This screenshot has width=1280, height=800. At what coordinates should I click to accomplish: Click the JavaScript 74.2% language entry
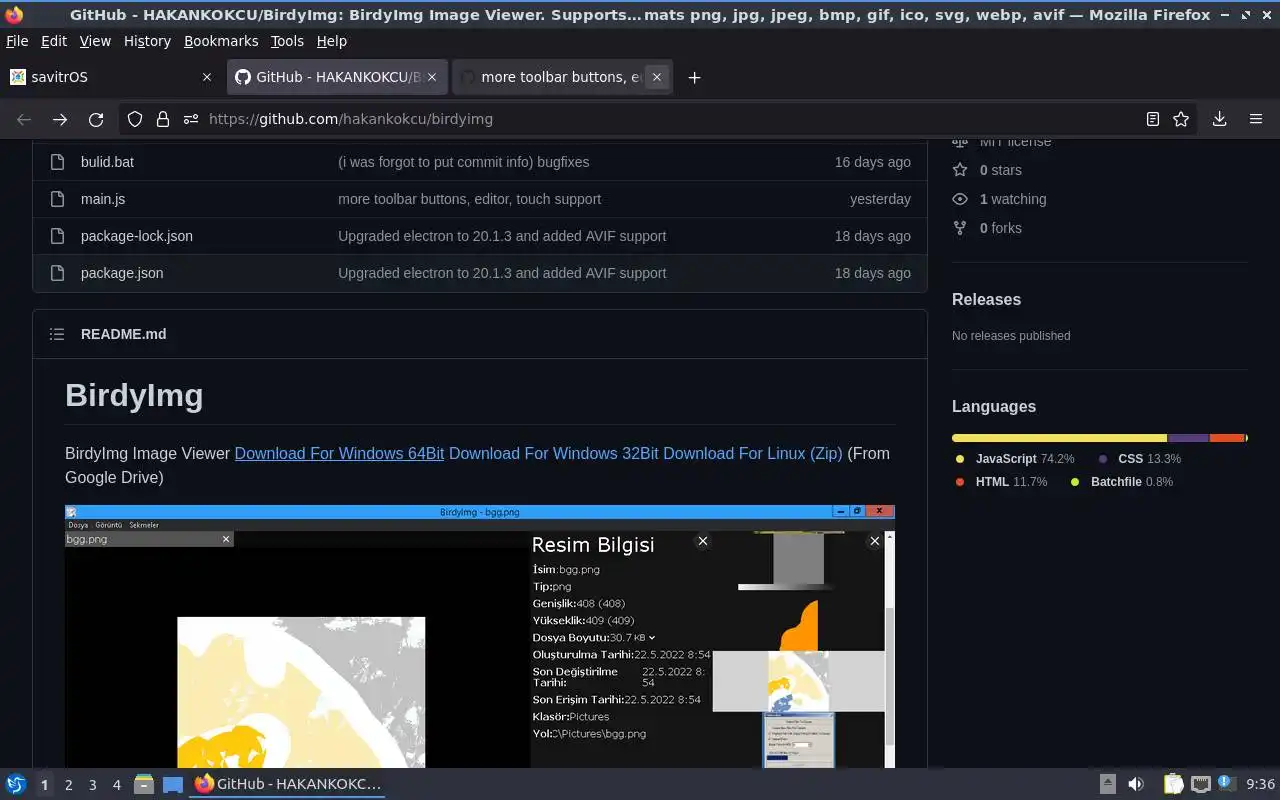coord(1015,458)
